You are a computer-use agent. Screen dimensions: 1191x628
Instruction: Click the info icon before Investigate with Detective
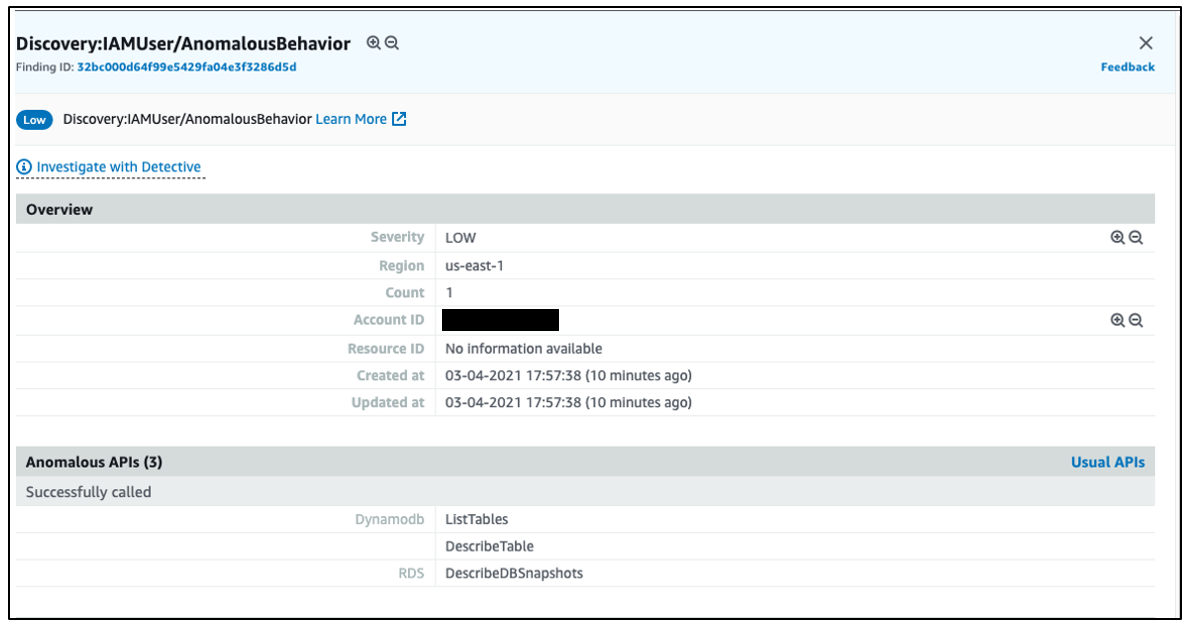tap(23, 166)
